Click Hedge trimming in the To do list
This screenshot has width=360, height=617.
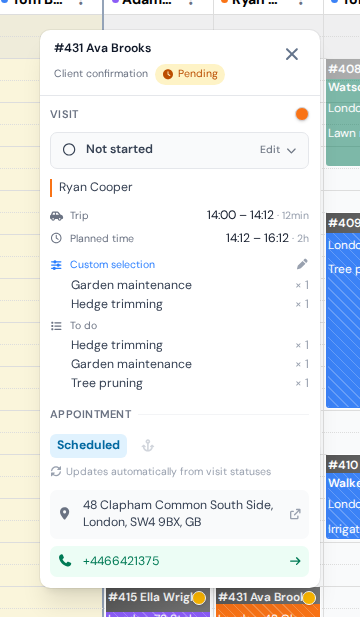coord(116,345)
